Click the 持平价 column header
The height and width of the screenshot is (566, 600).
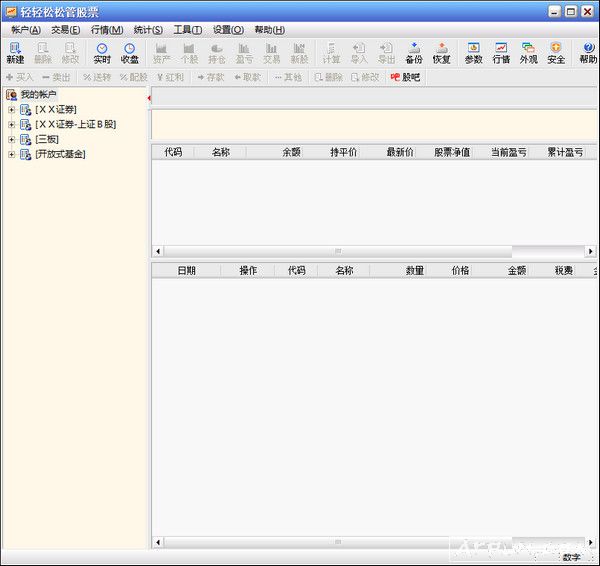(343, 152)
